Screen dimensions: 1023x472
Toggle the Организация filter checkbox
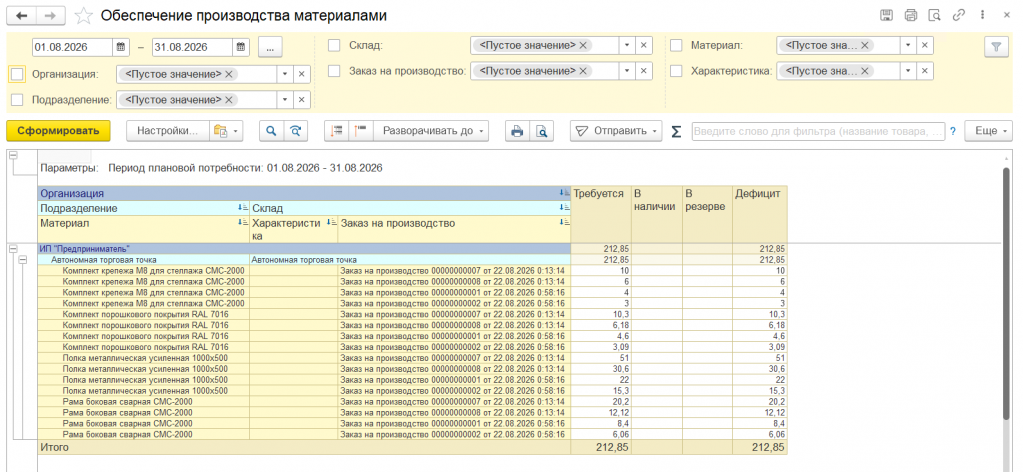click(x=17, y=74)
